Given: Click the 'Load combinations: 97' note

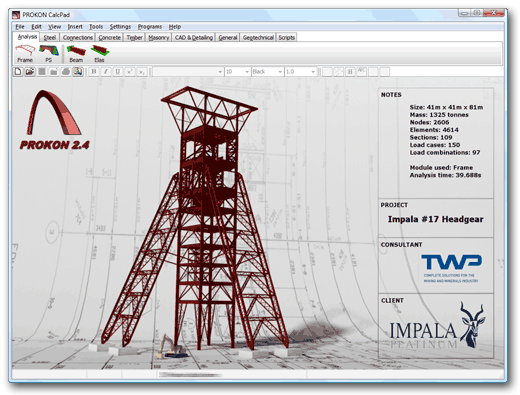Looking at the screenshot, I should (x=445, y=152).
